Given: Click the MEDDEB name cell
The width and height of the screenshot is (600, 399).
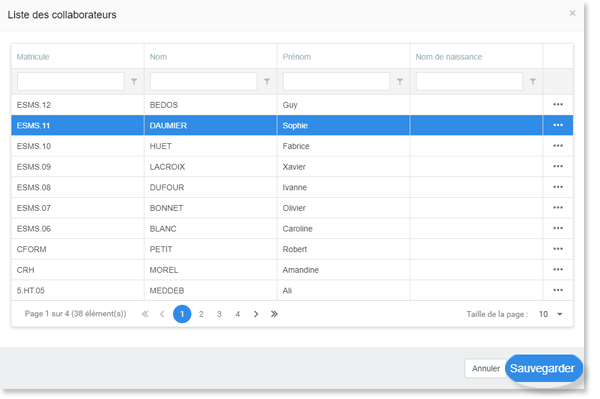Looking at the screenshot, I should 210,291.
